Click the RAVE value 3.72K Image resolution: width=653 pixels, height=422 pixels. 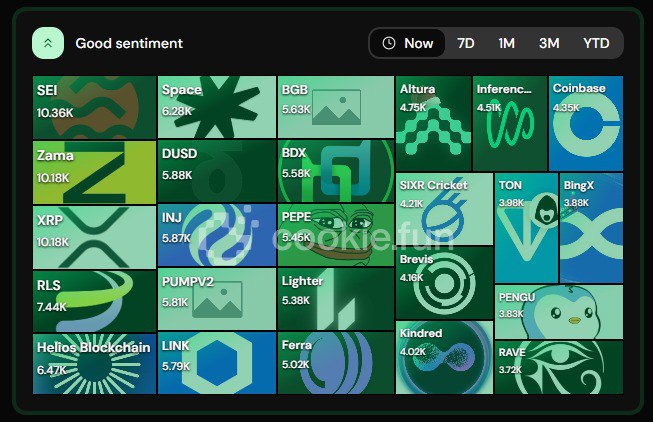coord(510,370)
